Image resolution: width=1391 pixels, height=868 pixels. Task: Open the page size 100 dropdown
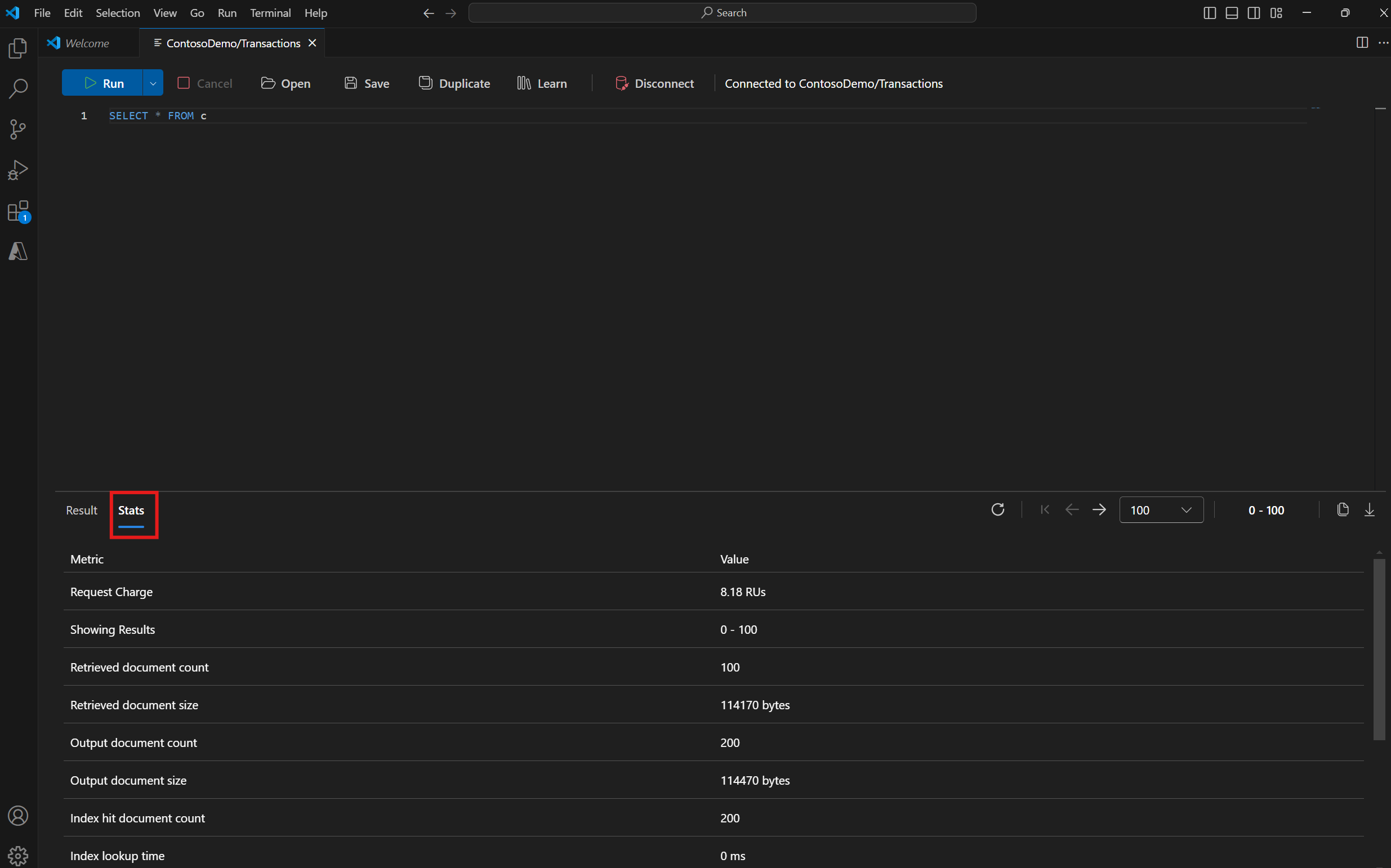pyautogui.click(x=1161, y=510)
